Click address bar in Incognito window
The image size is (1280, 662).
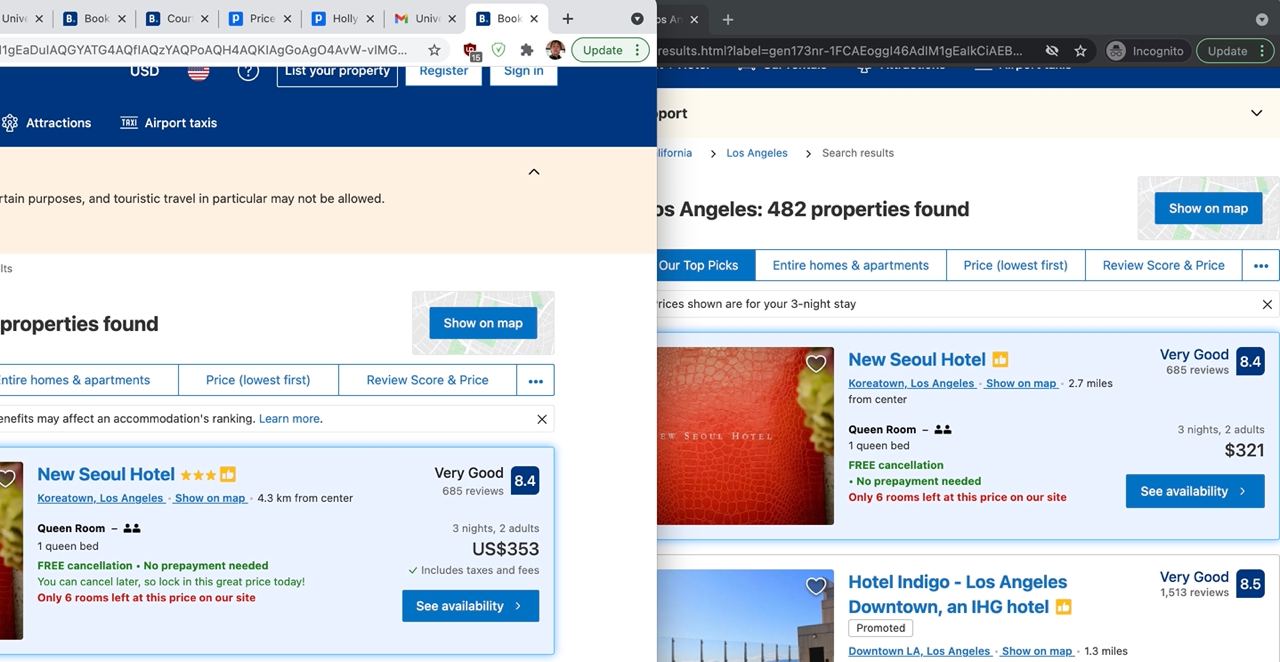pyautogui.click(x=846, y=51)
